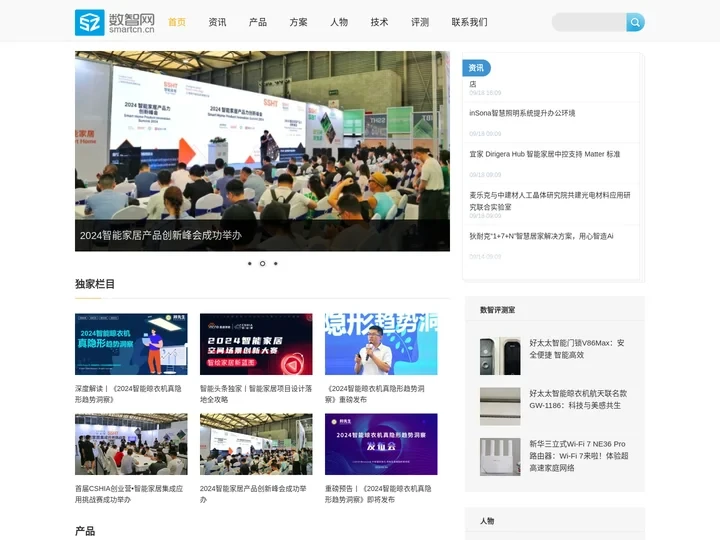The image size is (720, 540).
Task: Open the 评测 navigation item
Action: [420, 22]
